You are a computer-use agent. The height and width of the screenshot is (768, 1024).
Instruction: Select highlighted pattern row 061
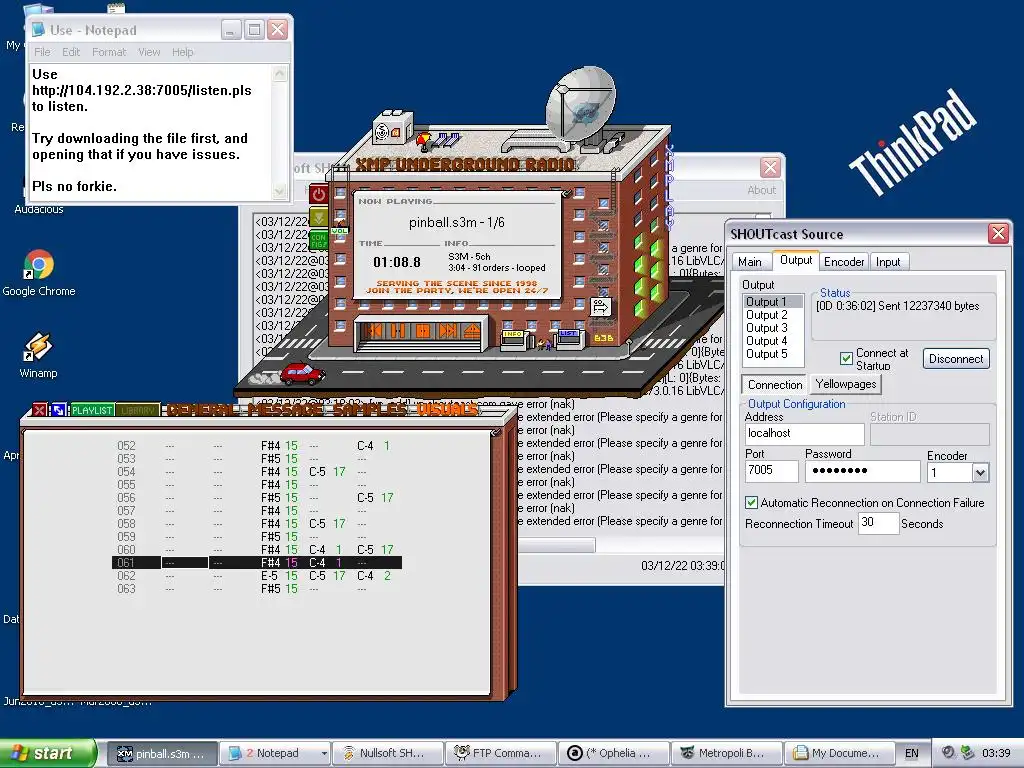pos(257,562)
